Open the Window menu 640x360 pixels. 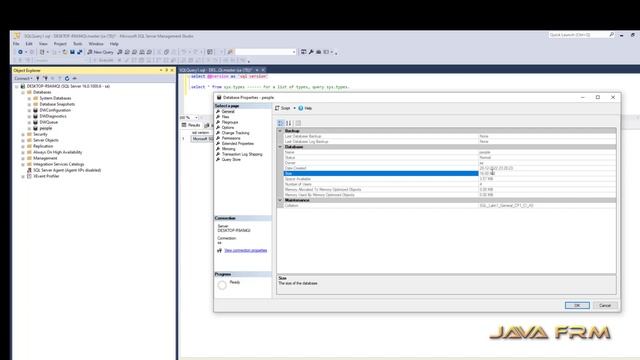(96, 44)
